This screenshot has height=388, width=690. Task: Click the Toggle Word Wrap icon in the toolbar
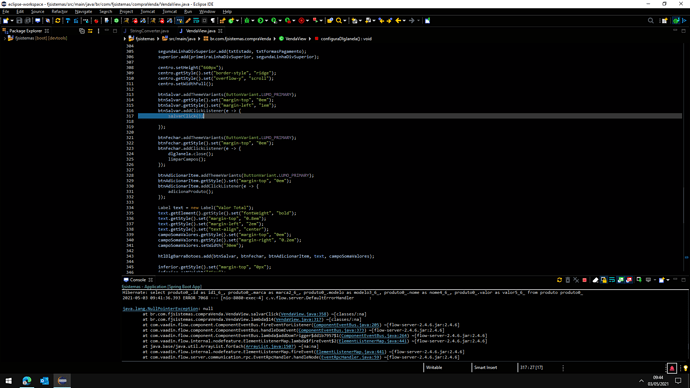(196, 21)
